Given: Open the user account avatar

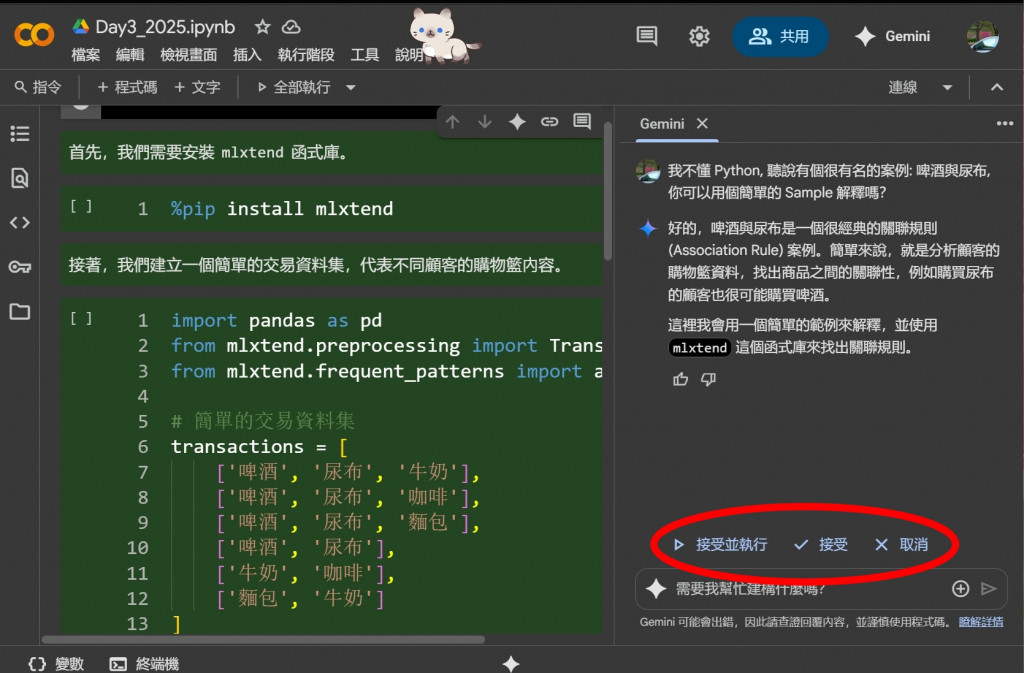Looking at the screenshot, I should 982,36.
